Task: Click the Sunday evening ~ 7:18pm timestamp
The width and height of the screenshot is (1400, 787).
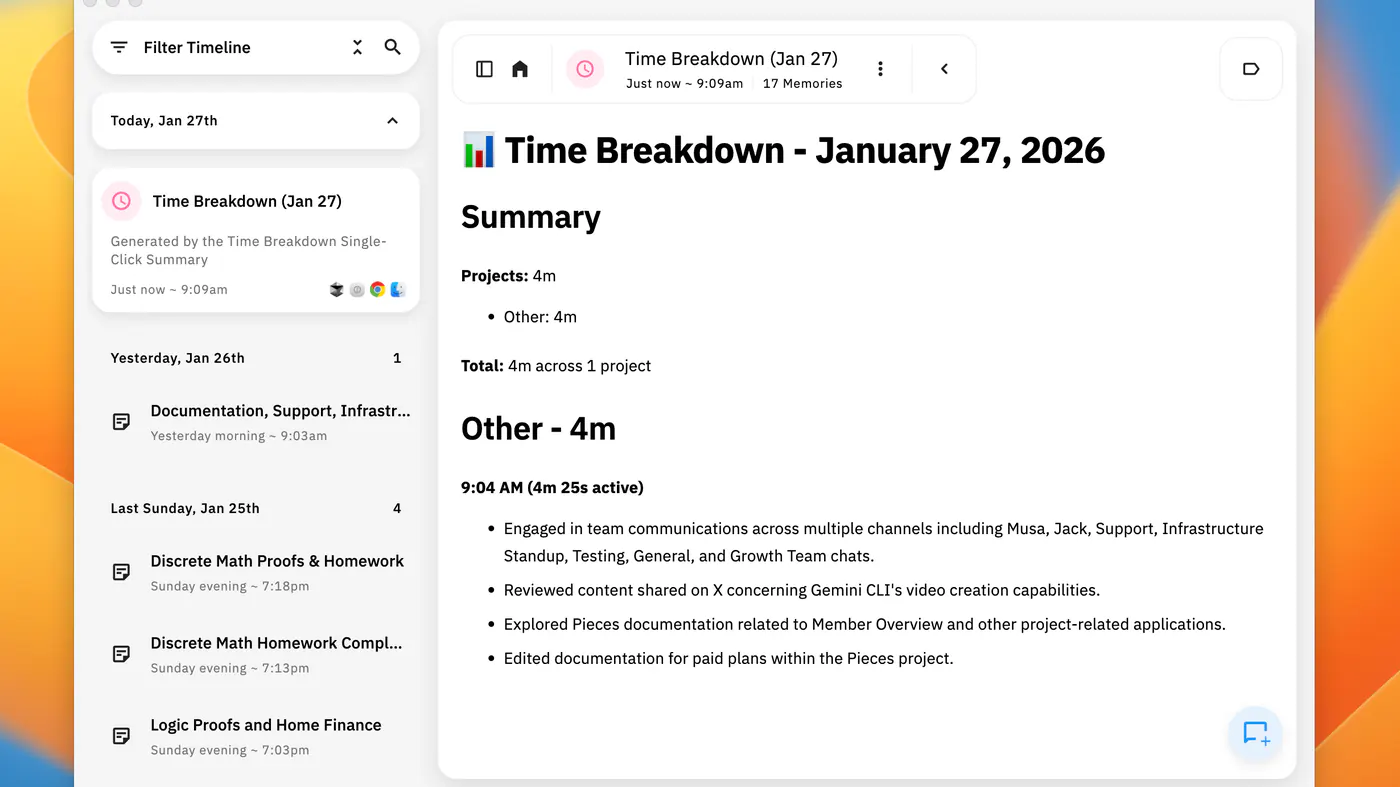Action: [x=230, y=586]
